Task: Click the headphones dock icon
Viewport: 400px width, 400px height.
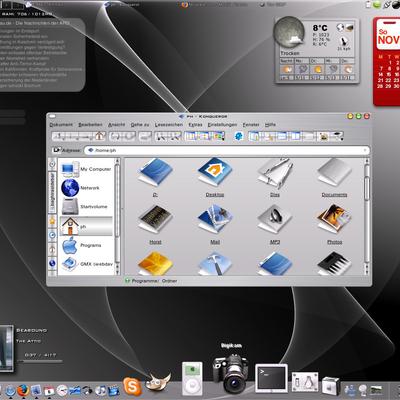Action: tap(87, 391)
